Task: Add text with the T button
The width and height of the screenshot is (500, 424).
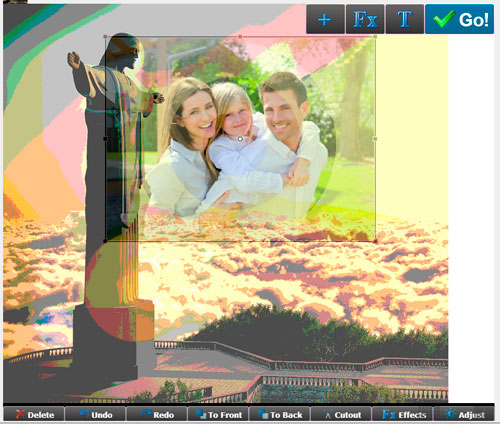Action: coord(404,19)
